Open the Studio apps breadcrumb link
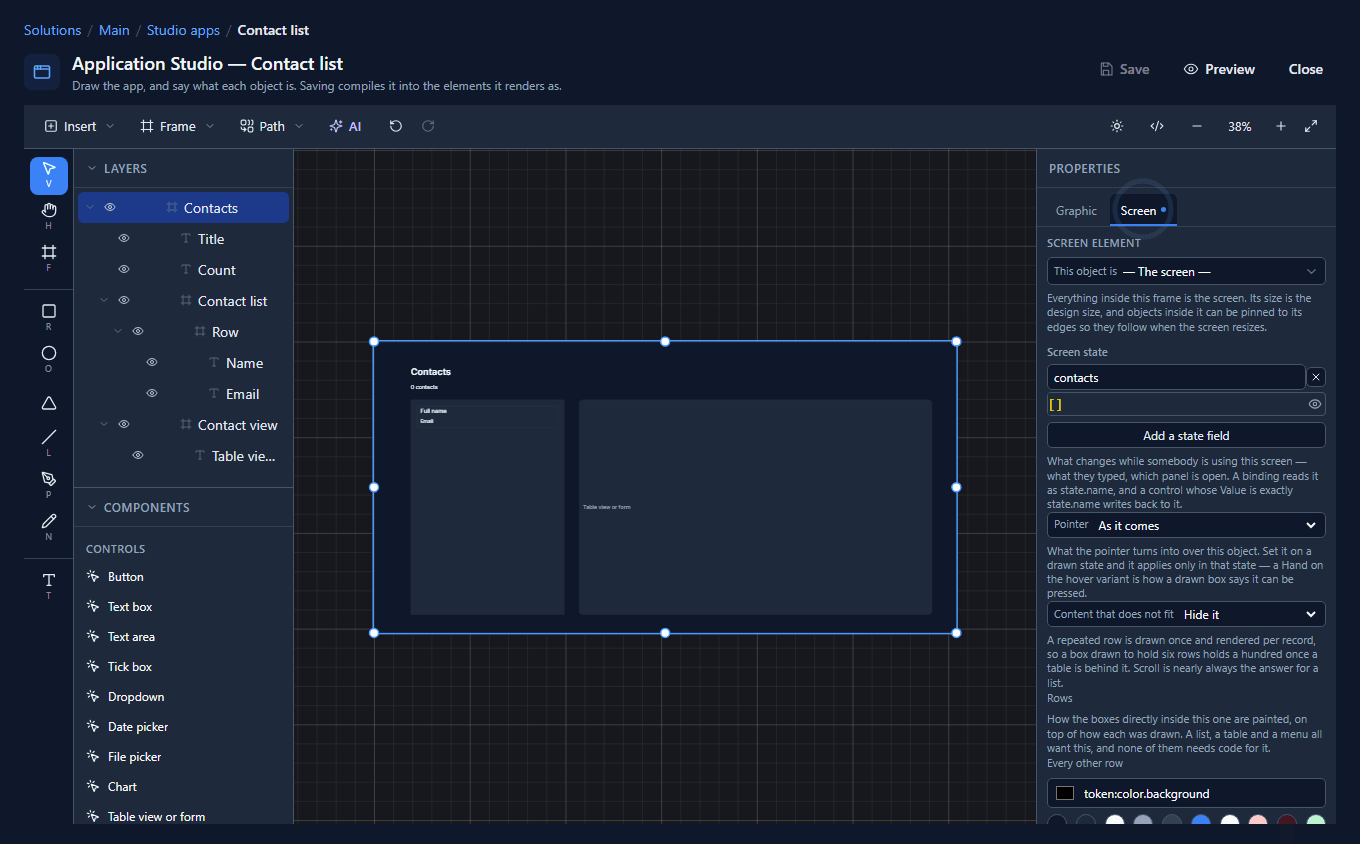The width and height of the screenshot is (1360, 844). [183, 31]
